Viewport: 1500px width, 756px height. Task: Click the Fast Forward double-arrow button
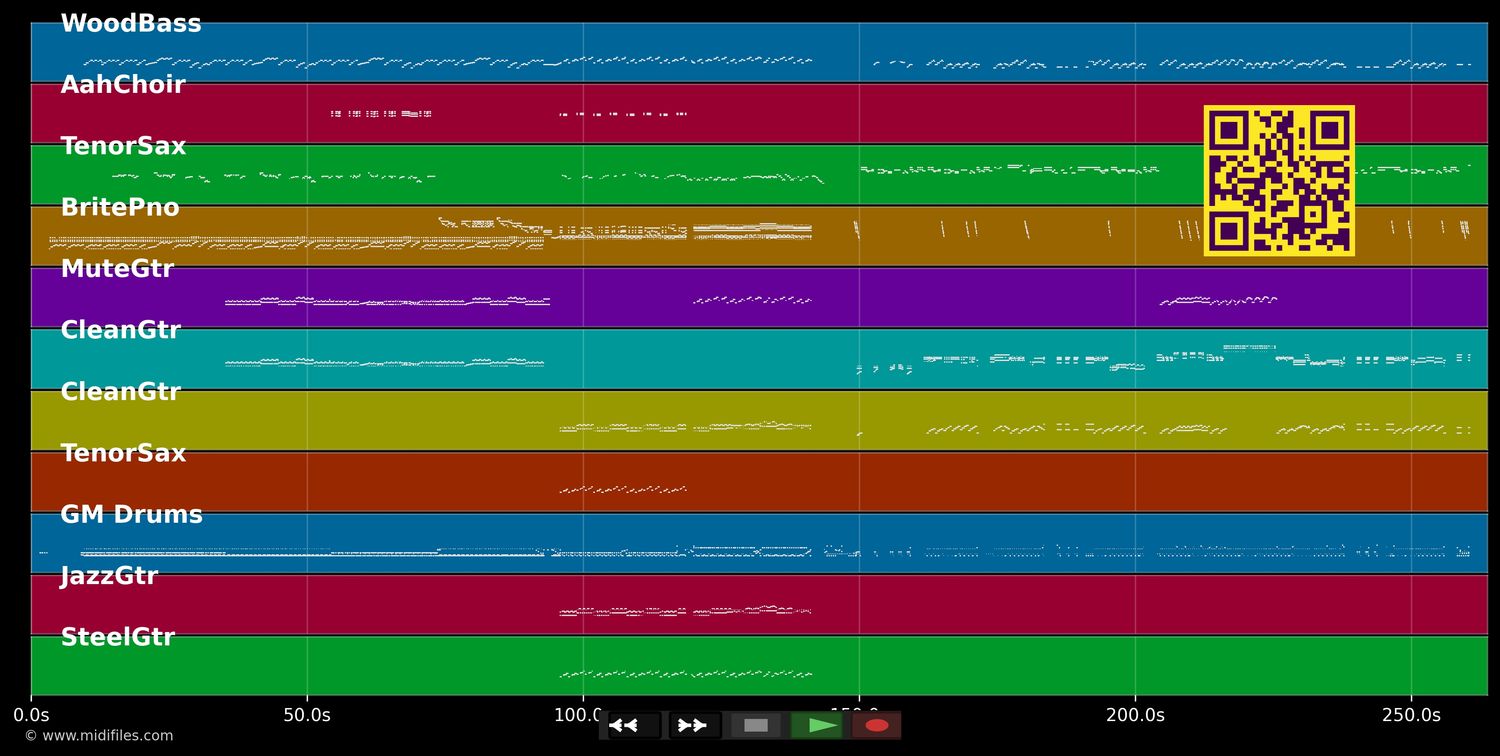[x=693, y=725]
